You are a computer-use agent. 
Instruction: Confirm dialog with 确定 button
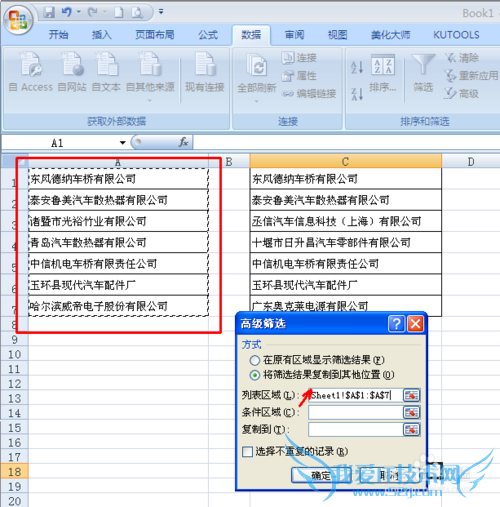(x=321, y=475)
